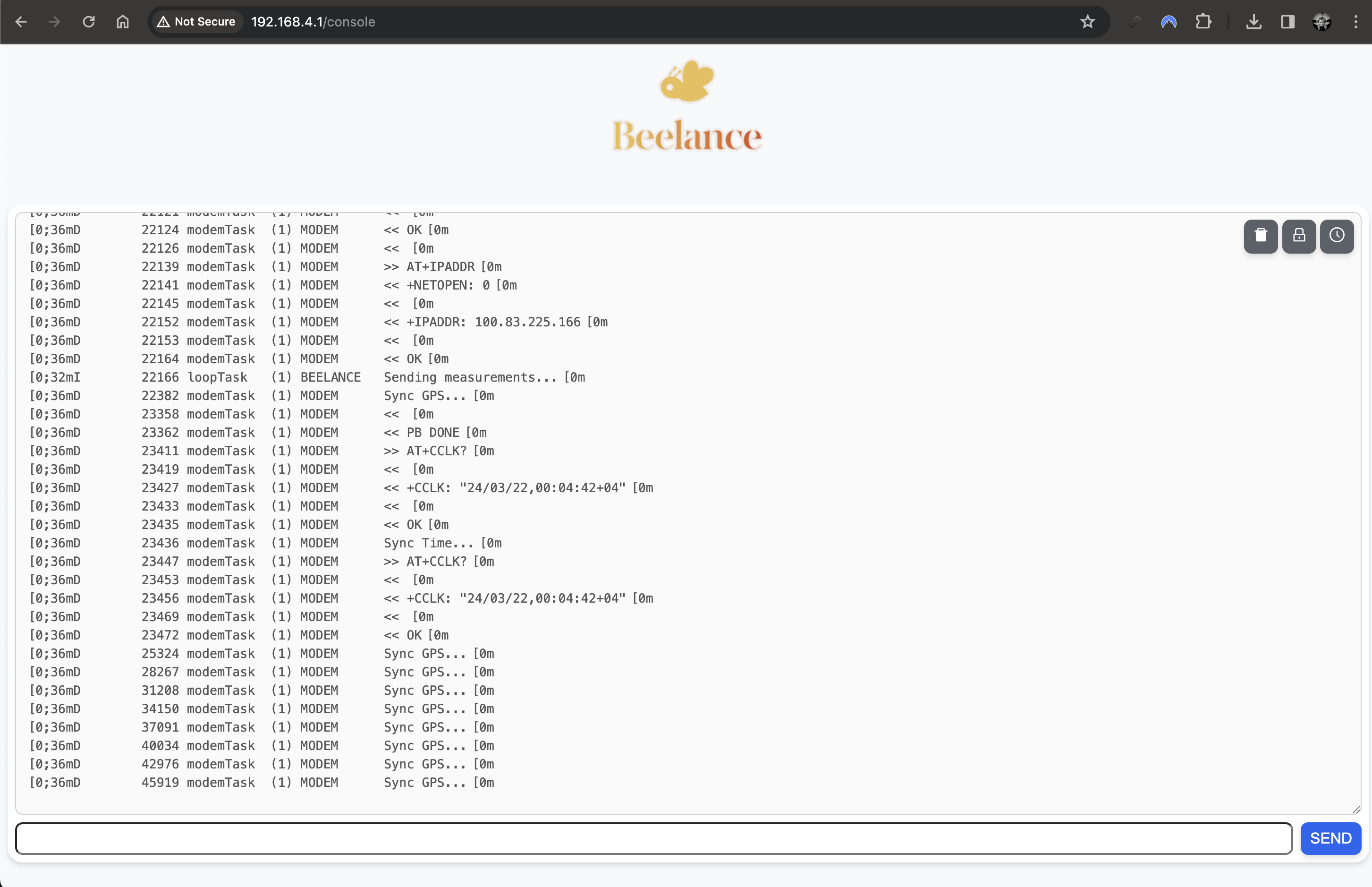Screen dimensions: 1372x887
Task: Click the Sending measurements log line
Action: click(x=483, y=377)
